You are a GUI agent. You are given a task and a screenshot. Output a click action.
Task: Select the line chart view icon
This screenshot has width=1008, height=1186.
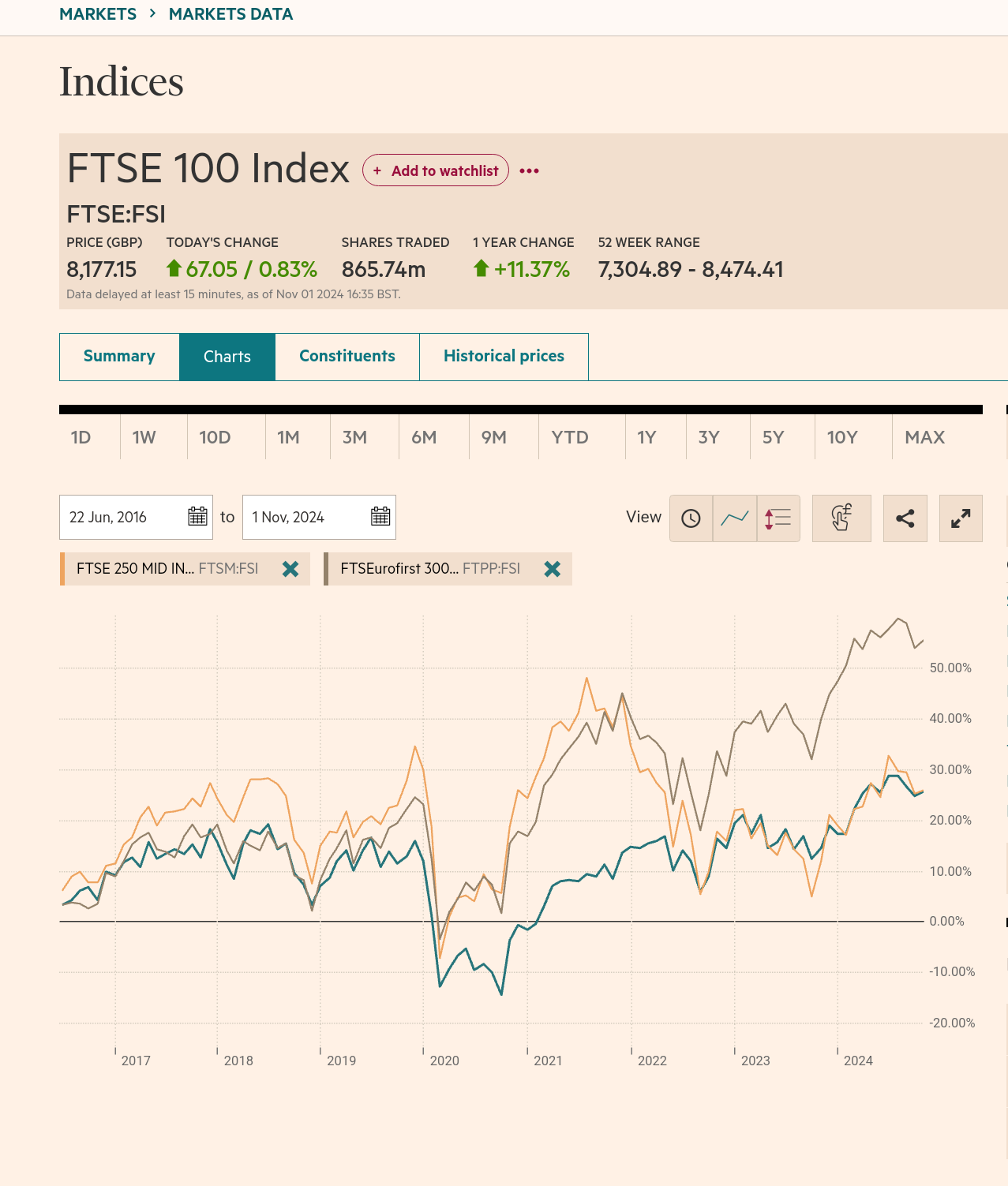(x=734, y=518)
